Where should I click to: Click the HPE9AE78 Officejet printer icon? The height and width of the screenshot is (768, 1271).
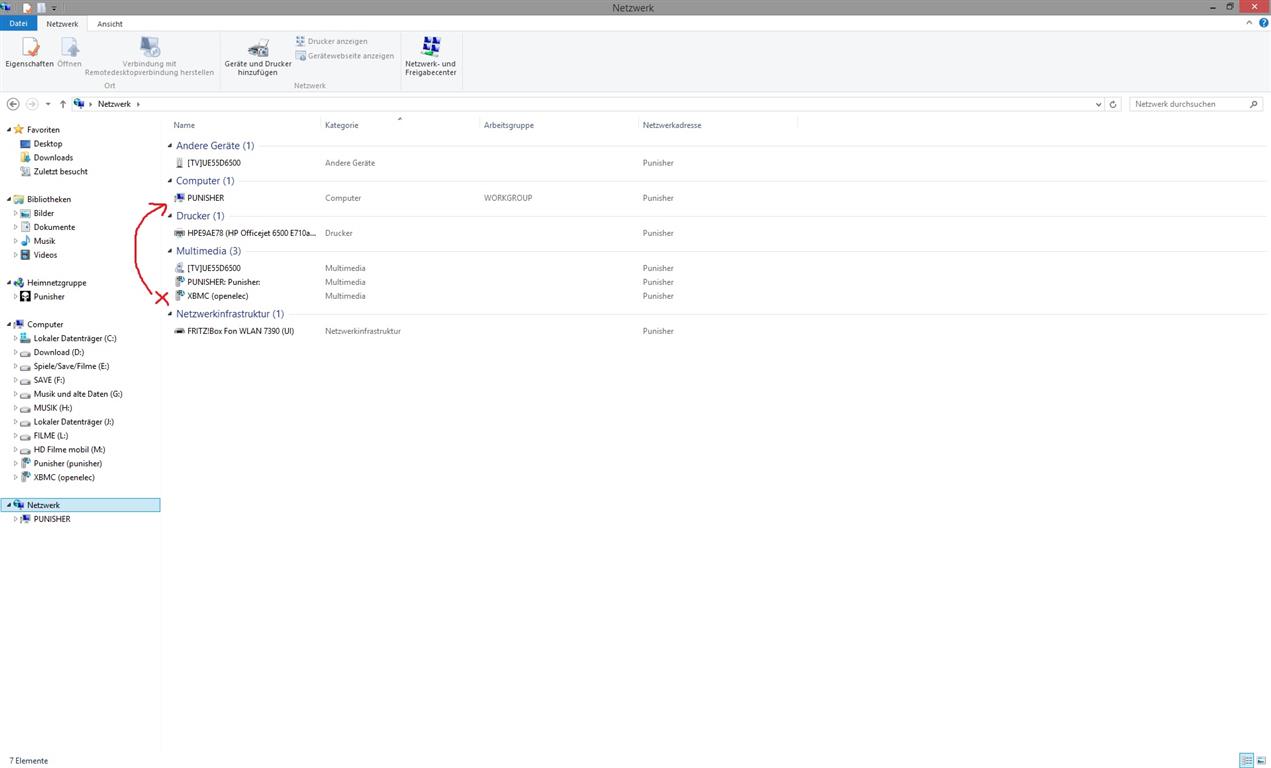point(180,233)
